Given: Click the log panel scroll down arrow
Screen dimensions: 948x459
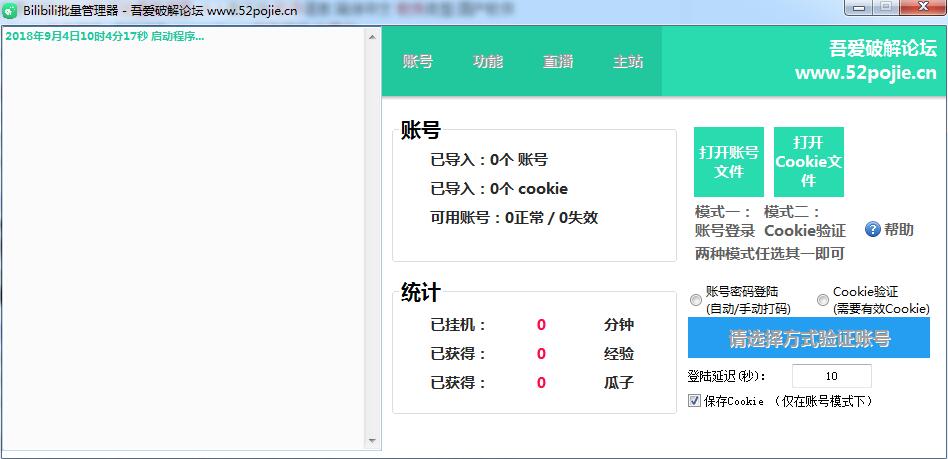Looking at the screenshot, I should tap(373, 440).
